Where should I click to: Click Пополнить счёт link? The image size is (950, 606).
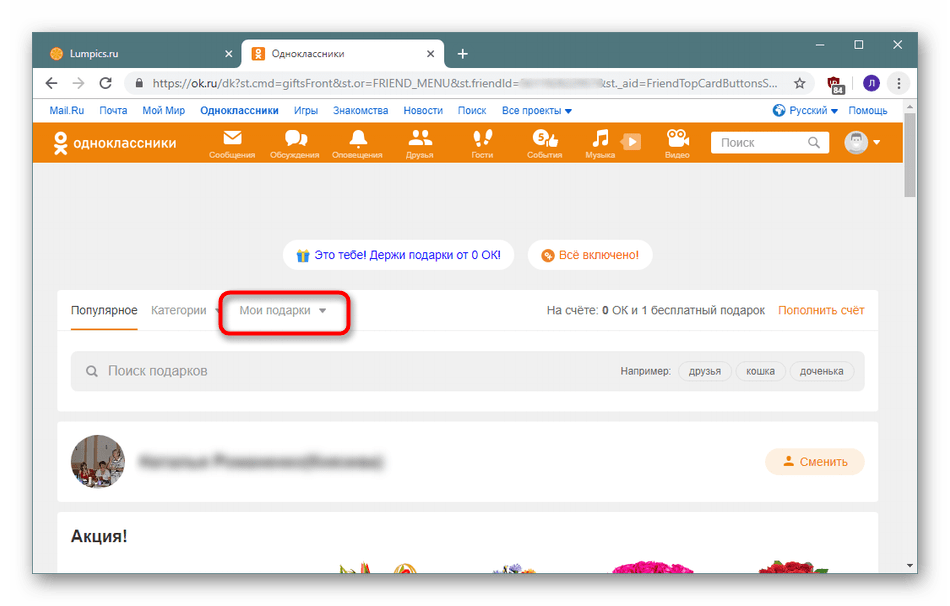click(x=821, y=310)
